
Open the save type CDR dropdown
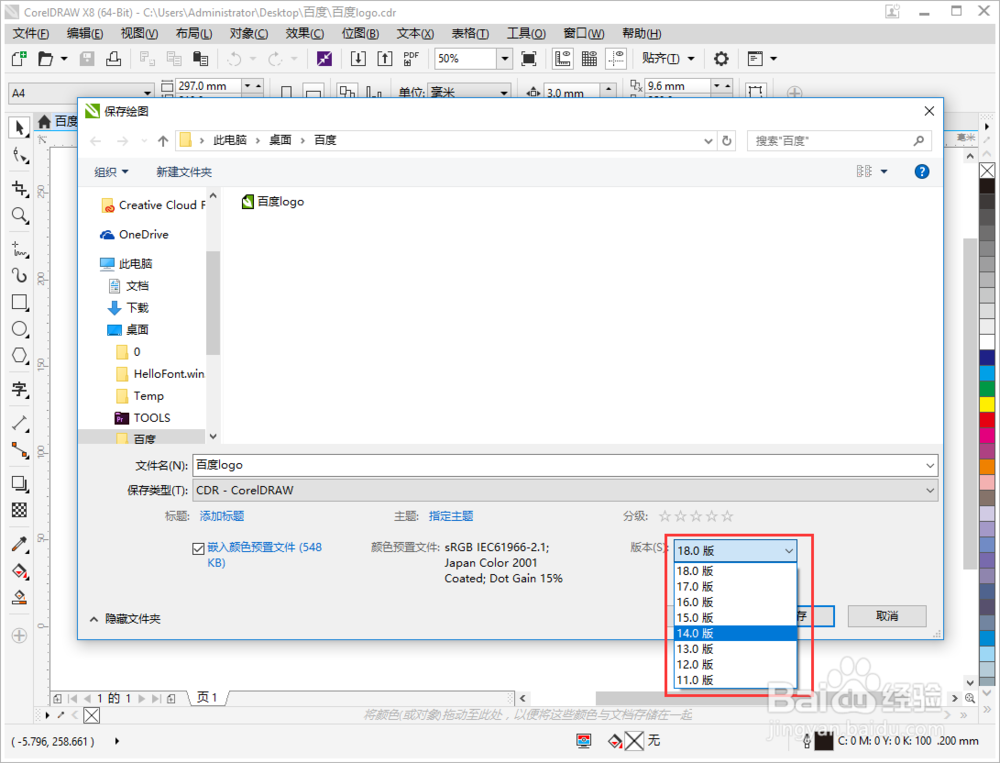930,491
